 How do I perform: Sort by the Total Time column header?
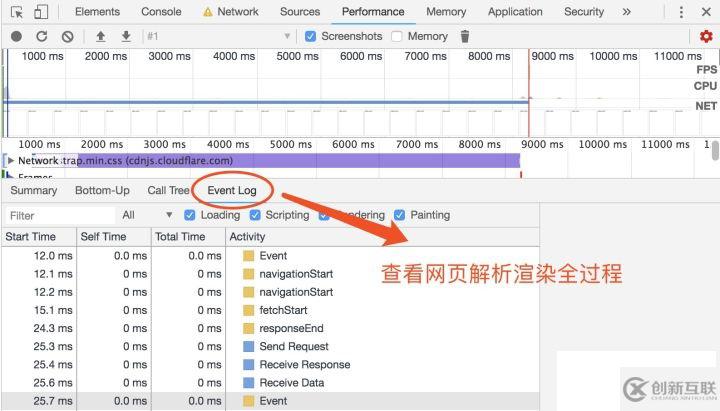pos(188,237)
